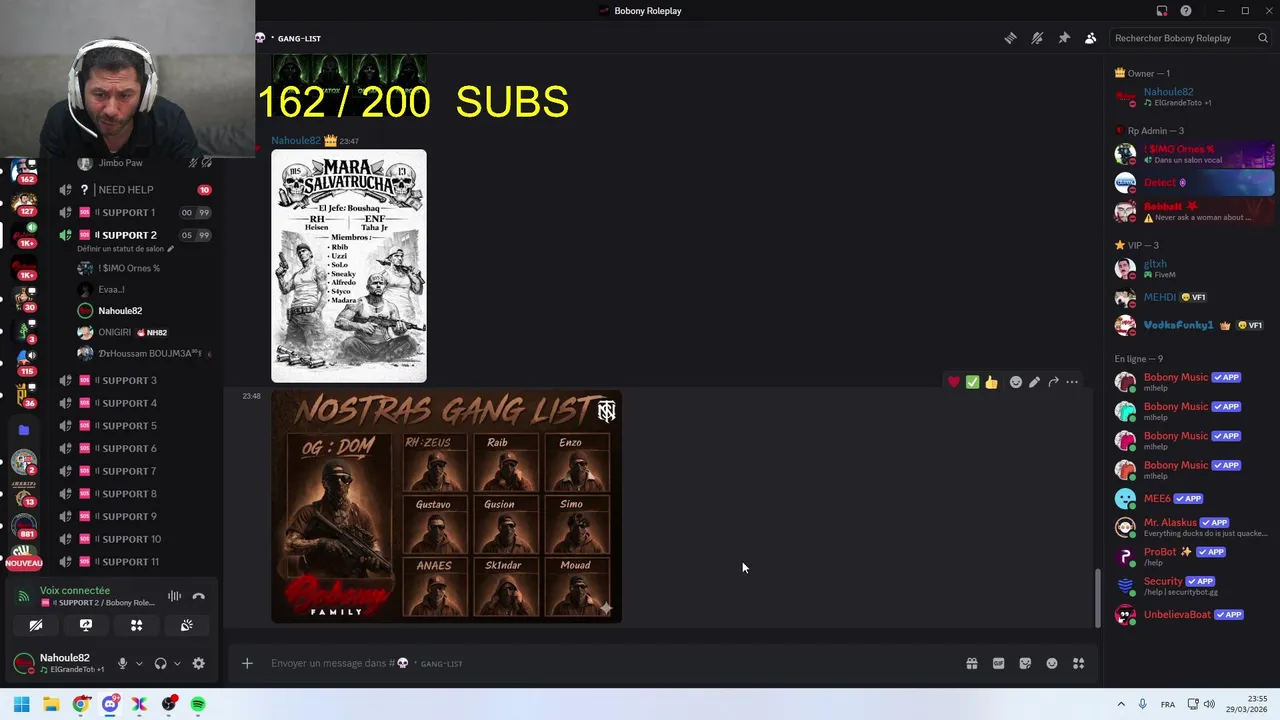Toggle channel notification mute bell
This screenshot has height=720, width=1280.
pyautogui.click(x=1037, y=38)
